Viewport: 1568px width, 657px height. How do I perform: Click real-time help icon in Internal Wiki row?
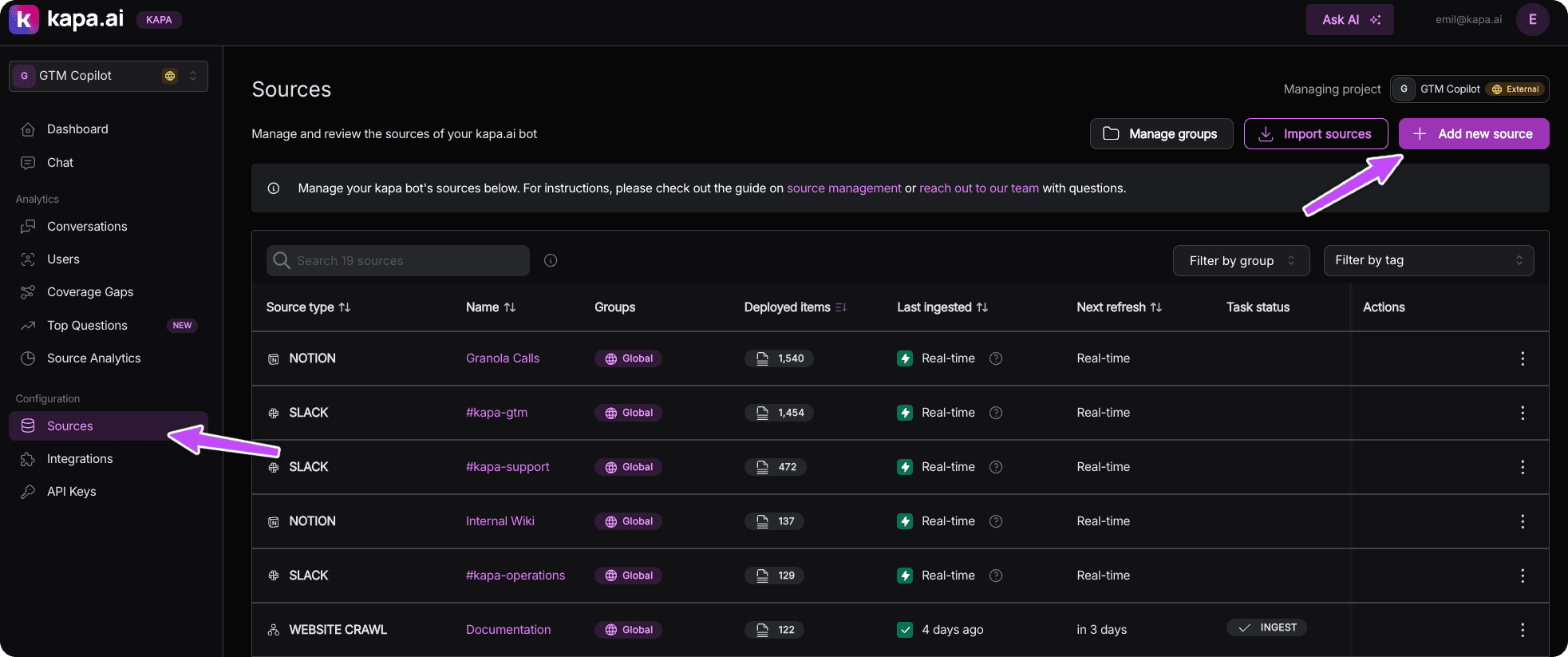click(x=996, y=521)
